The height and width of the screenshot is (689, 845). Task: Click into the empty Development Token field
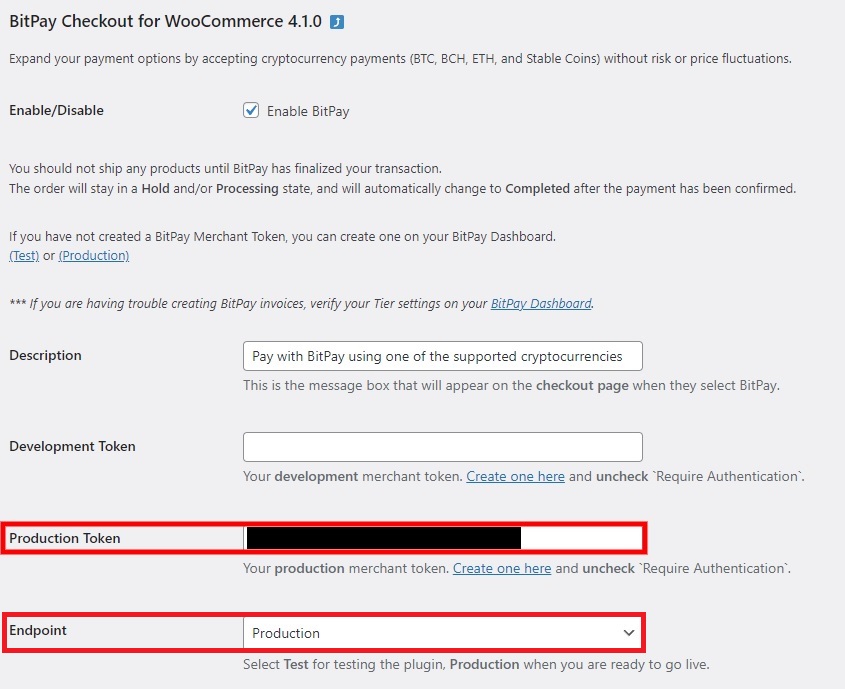point(442,447)
